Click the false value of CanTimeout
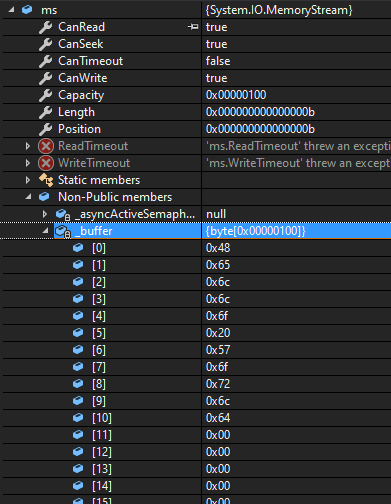This screenshot has width=391, height=504. [218, 61]
